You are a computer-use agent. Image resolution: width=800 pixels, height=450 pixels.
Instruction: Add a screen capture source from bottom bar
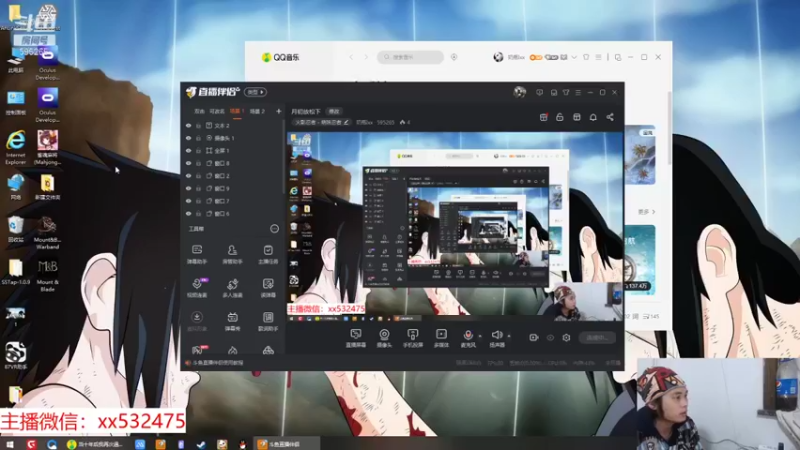click(356, 338)
